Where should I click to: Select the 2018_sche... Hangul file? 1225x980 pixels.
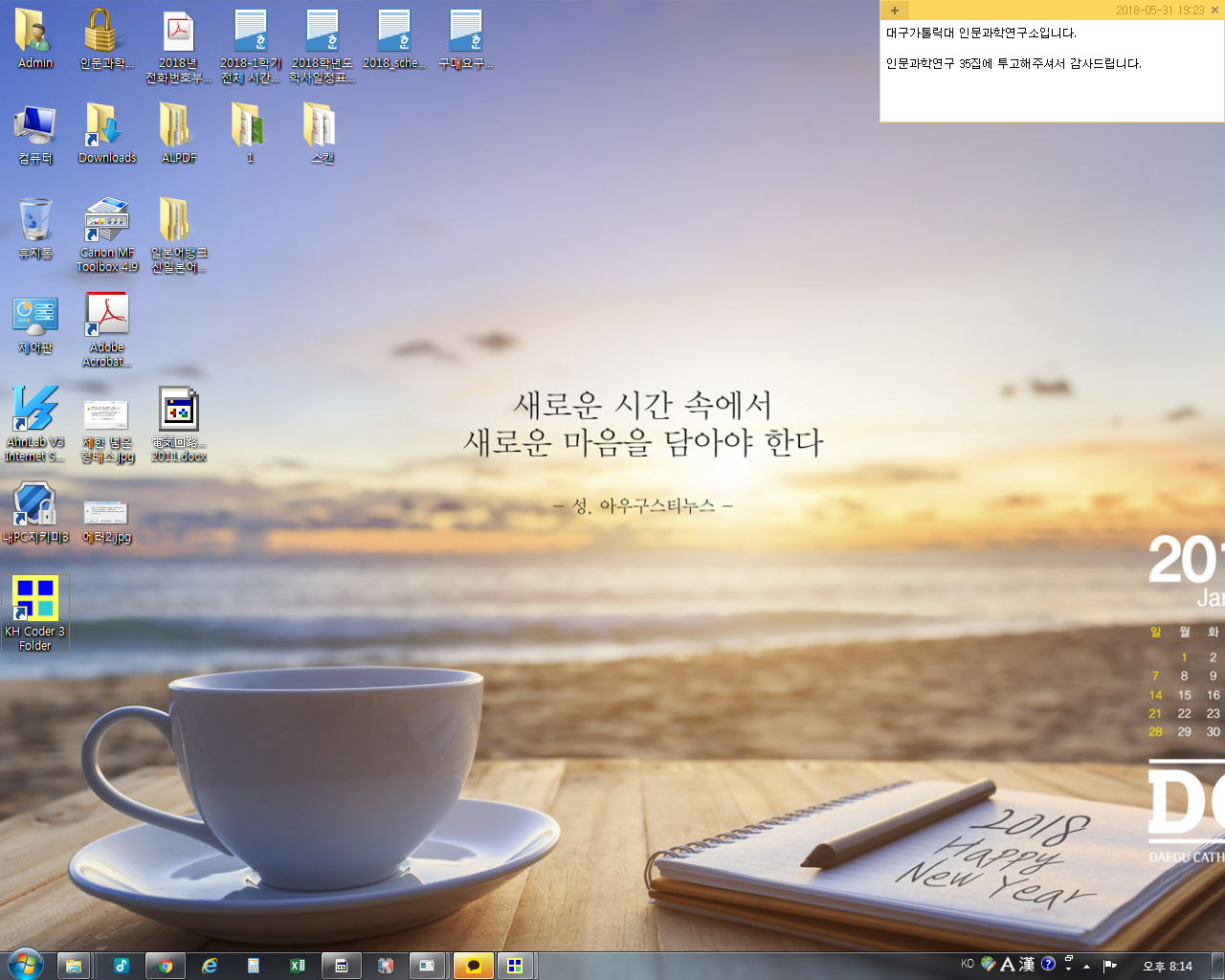click(x=393, y=39)
